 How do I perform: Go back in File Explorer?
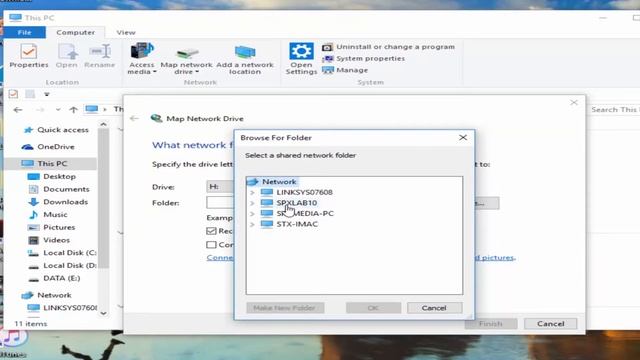click(18, 110)
